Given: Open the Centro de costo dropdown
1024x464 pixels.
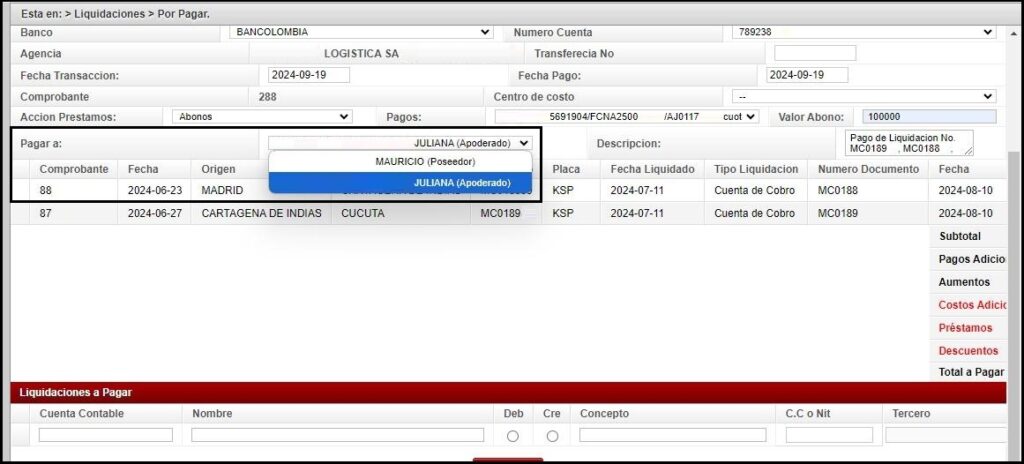Looking at the screenshot, I should tap(863, 97).
